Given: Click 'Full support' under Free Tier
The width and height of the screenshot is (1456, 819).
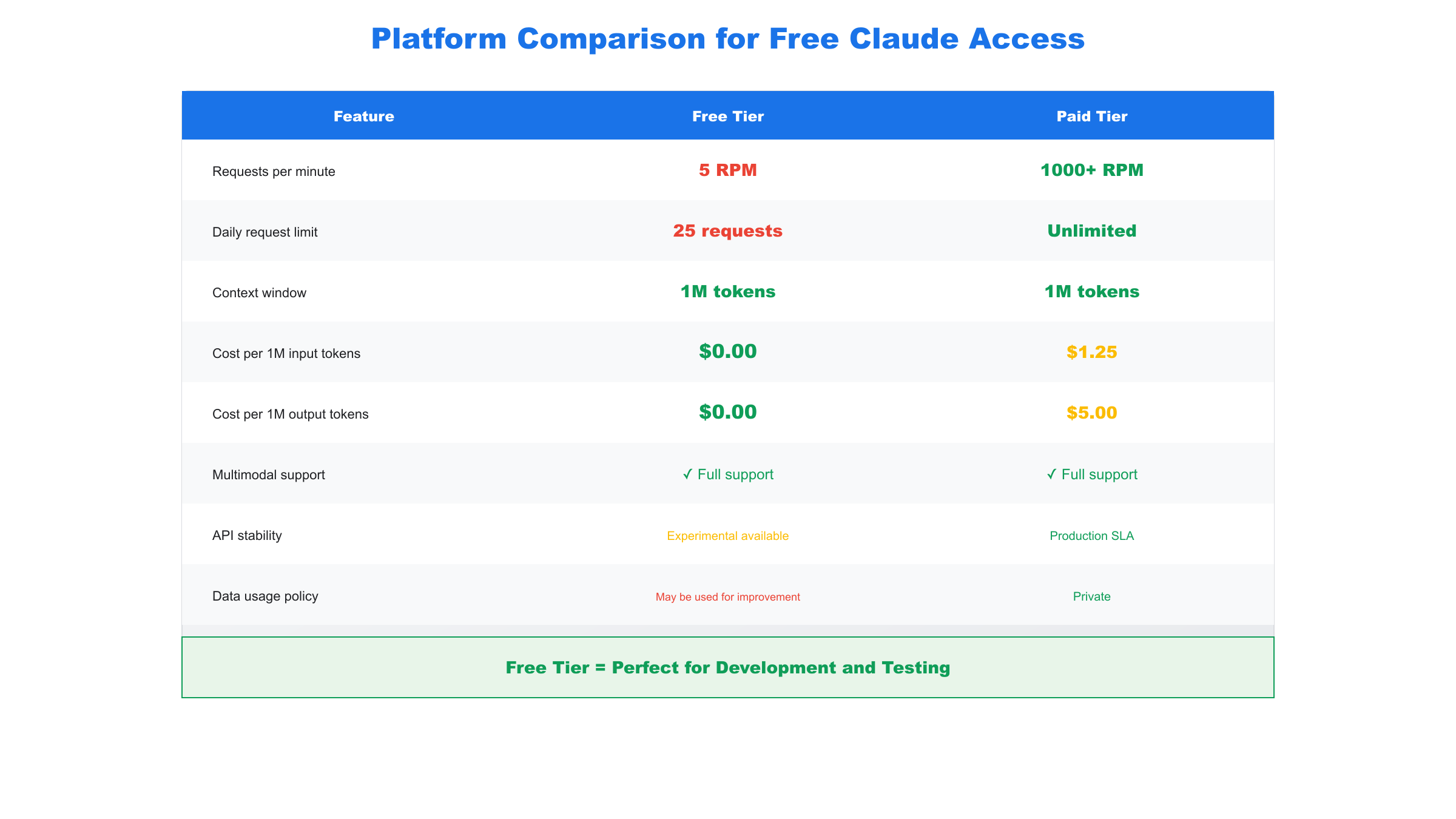Looking at the screenshot, I should click(x=728, y=474).
